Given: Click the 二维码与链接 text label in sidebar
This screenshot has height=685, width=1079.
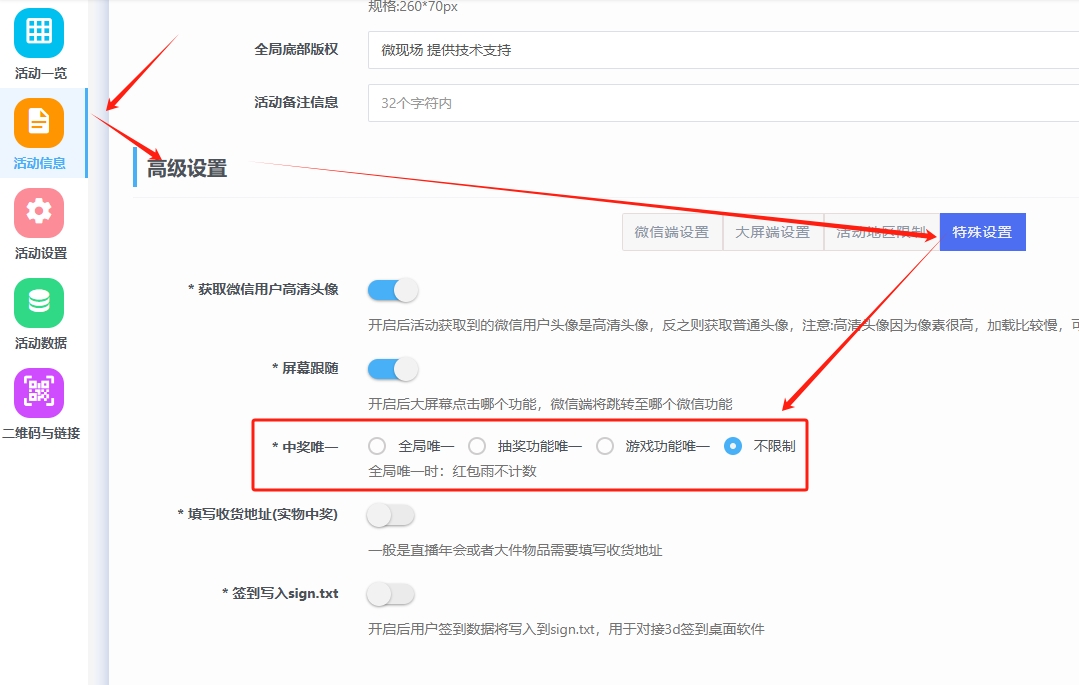Looking at the screenshot, I should pyautogui.click(x=41, y=433).
